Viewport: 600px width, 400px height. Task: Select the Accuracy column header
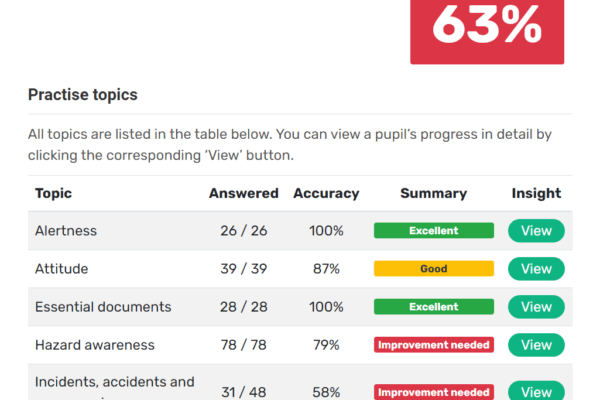pyautogui.click(x=326, y=193)
